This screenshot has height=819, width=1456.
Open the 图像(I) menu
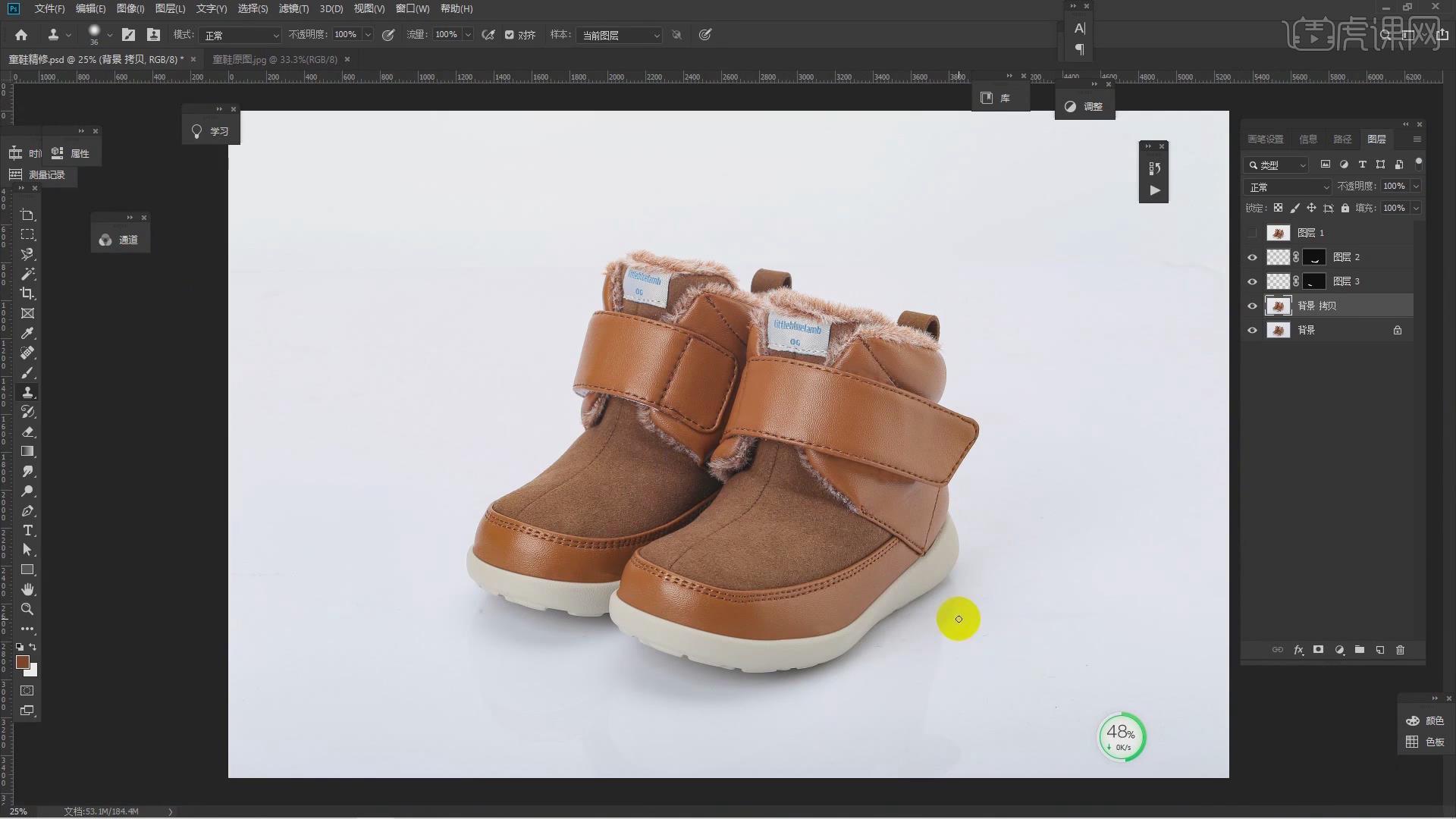click(130, 8)
